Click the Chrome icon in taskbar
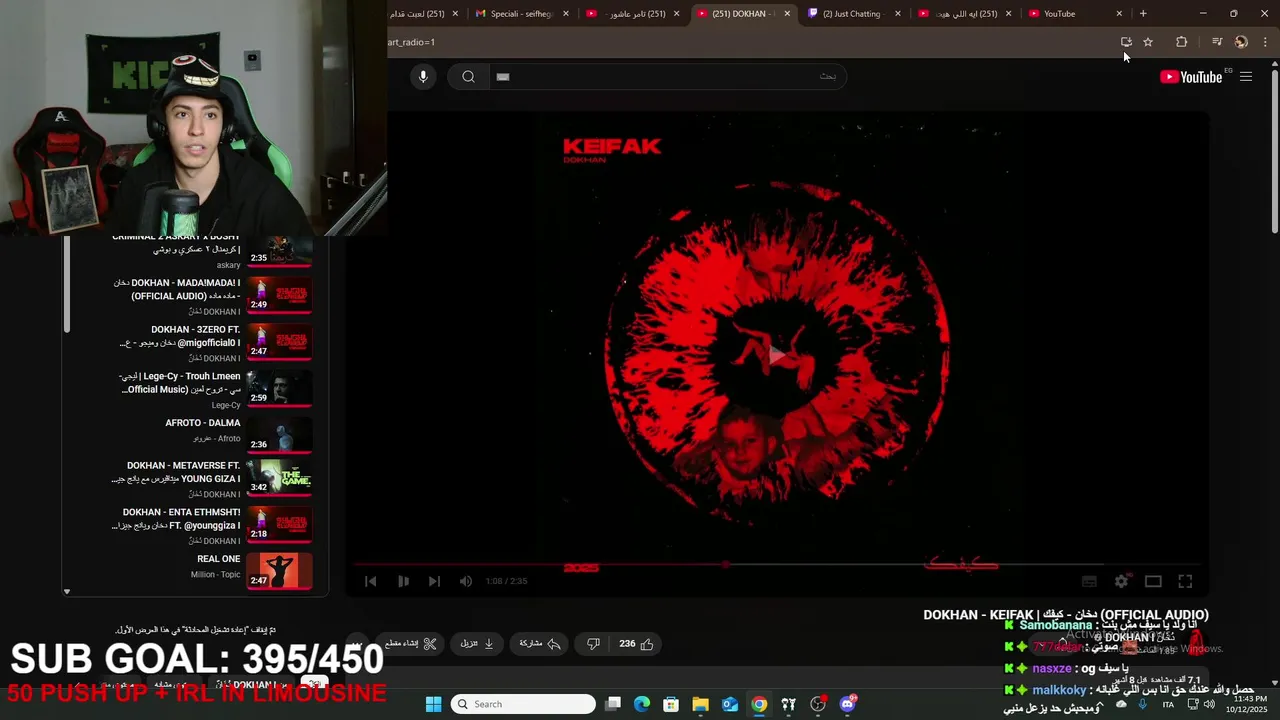Viewport: 1280px width, 720px height. (760, 704)
